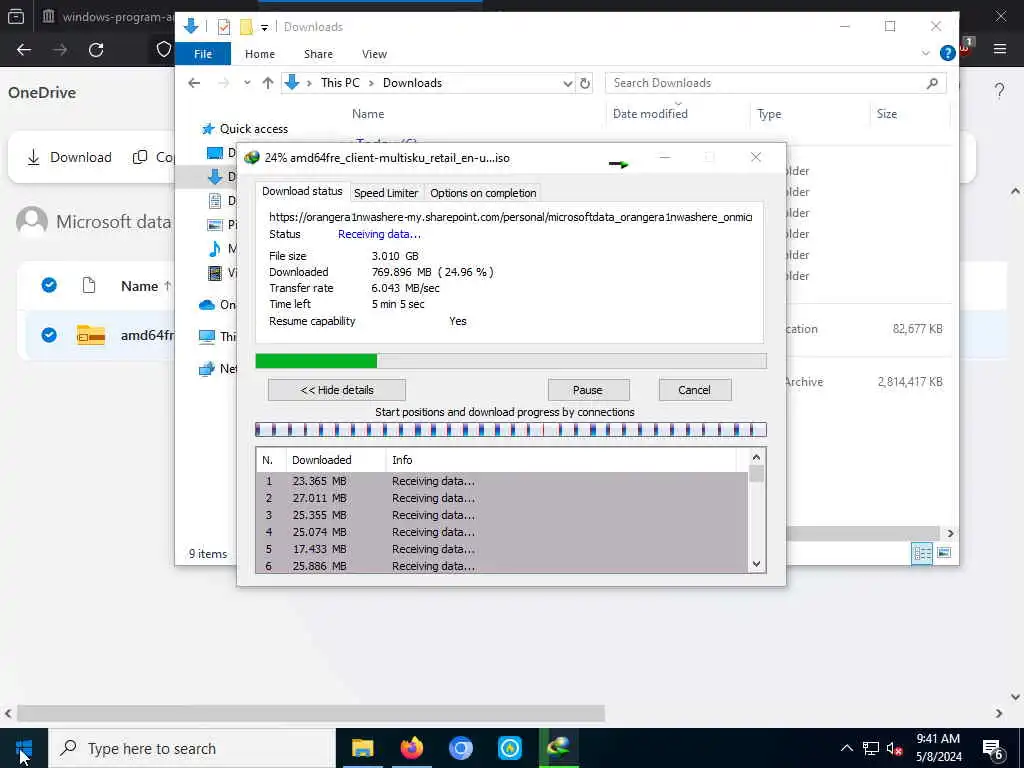Go back in Explorer navigation
The height and width of the screenshot is (768, 1024).
(194, 83)
